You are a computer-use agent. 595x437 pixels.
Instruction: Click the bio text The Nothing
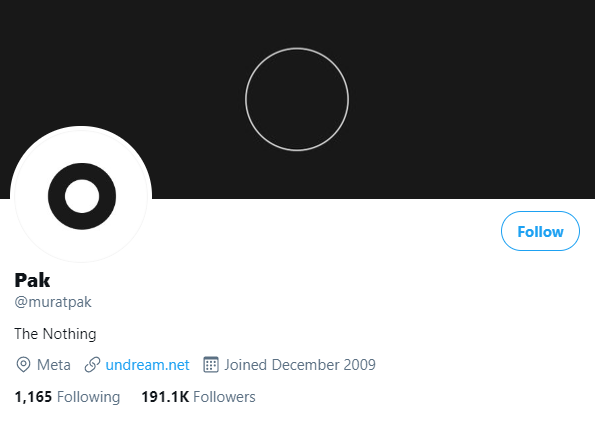(55, 334)
